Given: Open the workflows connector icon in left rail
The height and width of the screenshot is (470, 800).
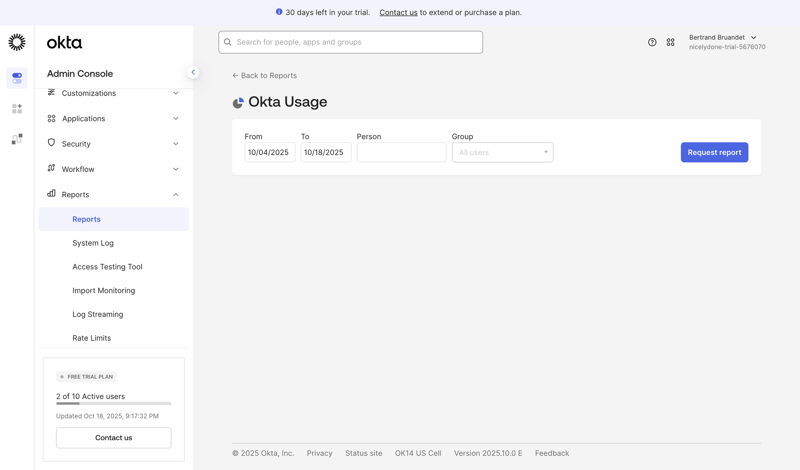Looking at the screenshot, I should pyautogui.click(x=17, y=139).
